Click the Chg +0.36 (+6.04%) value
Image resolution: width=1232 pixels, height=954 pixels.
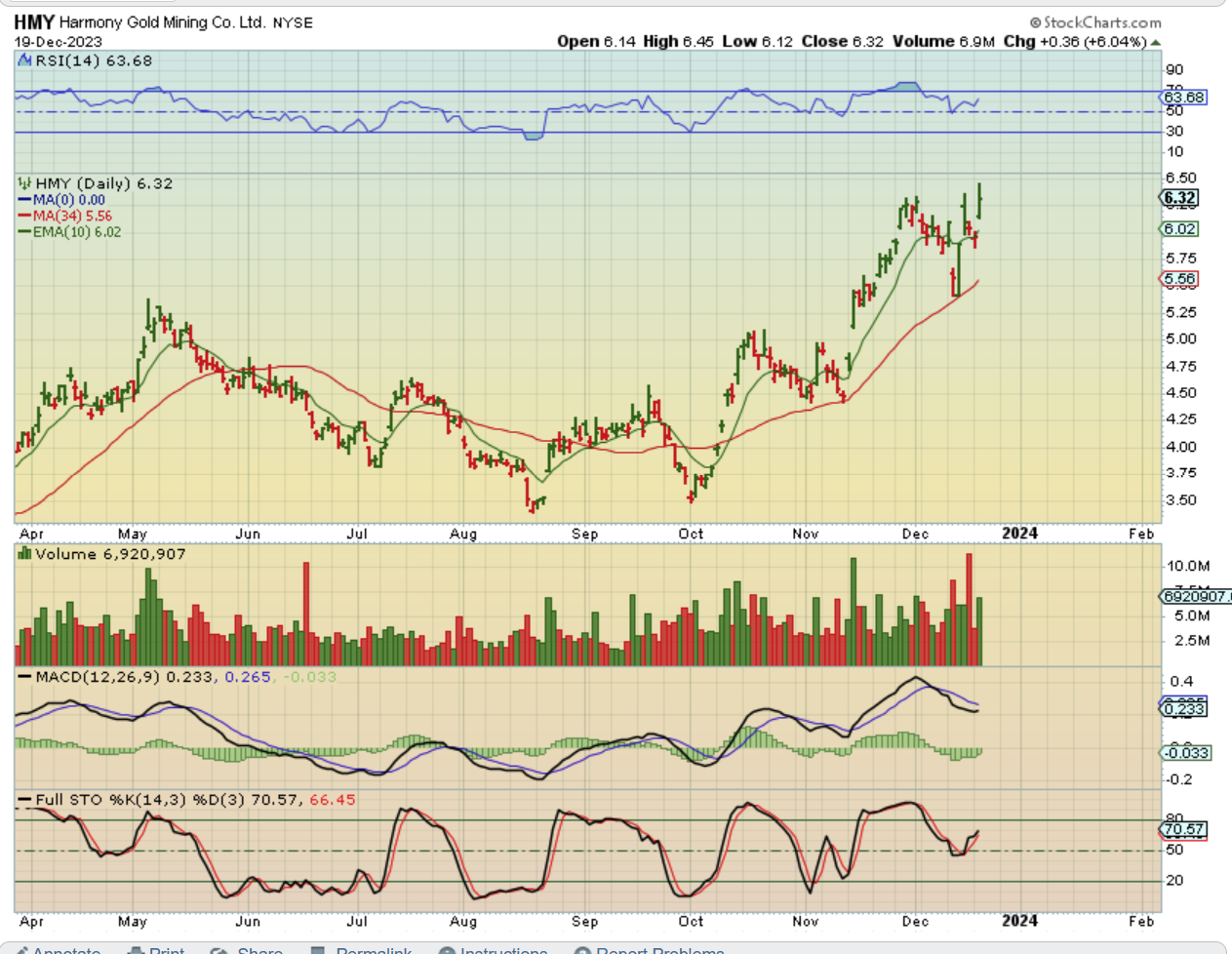pyautogui.click(x=1075, y=41)
